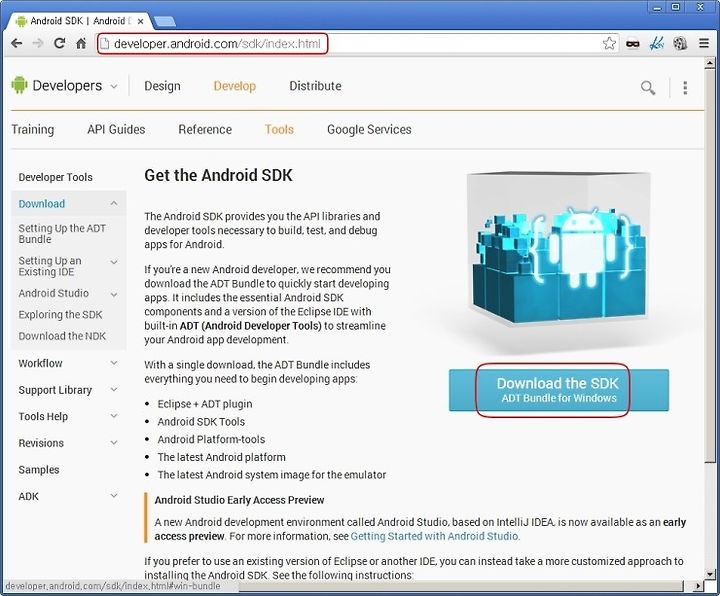Switch to the Training tab
Viewport: 720px width, 596px height.
pyautogui.click(x=33, y=129)
